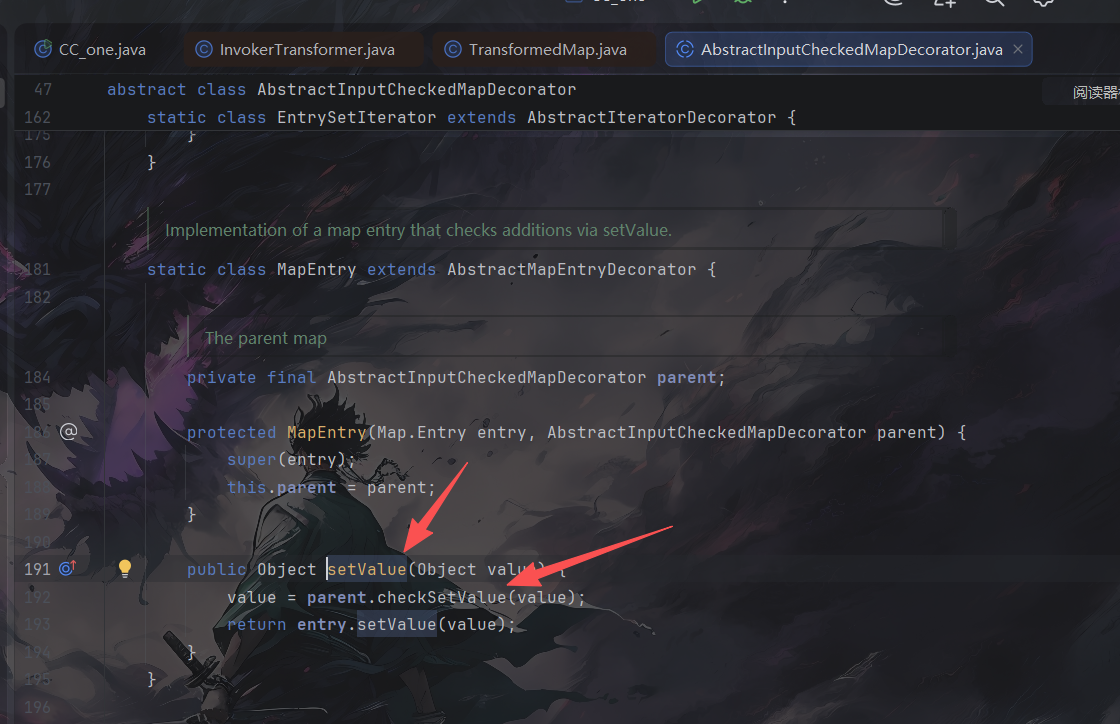Click the class icon on AbstractInputCheckedMapDecorator.java tab
The height and width of the screenshot is (724, 1120).
coord(685,49)
